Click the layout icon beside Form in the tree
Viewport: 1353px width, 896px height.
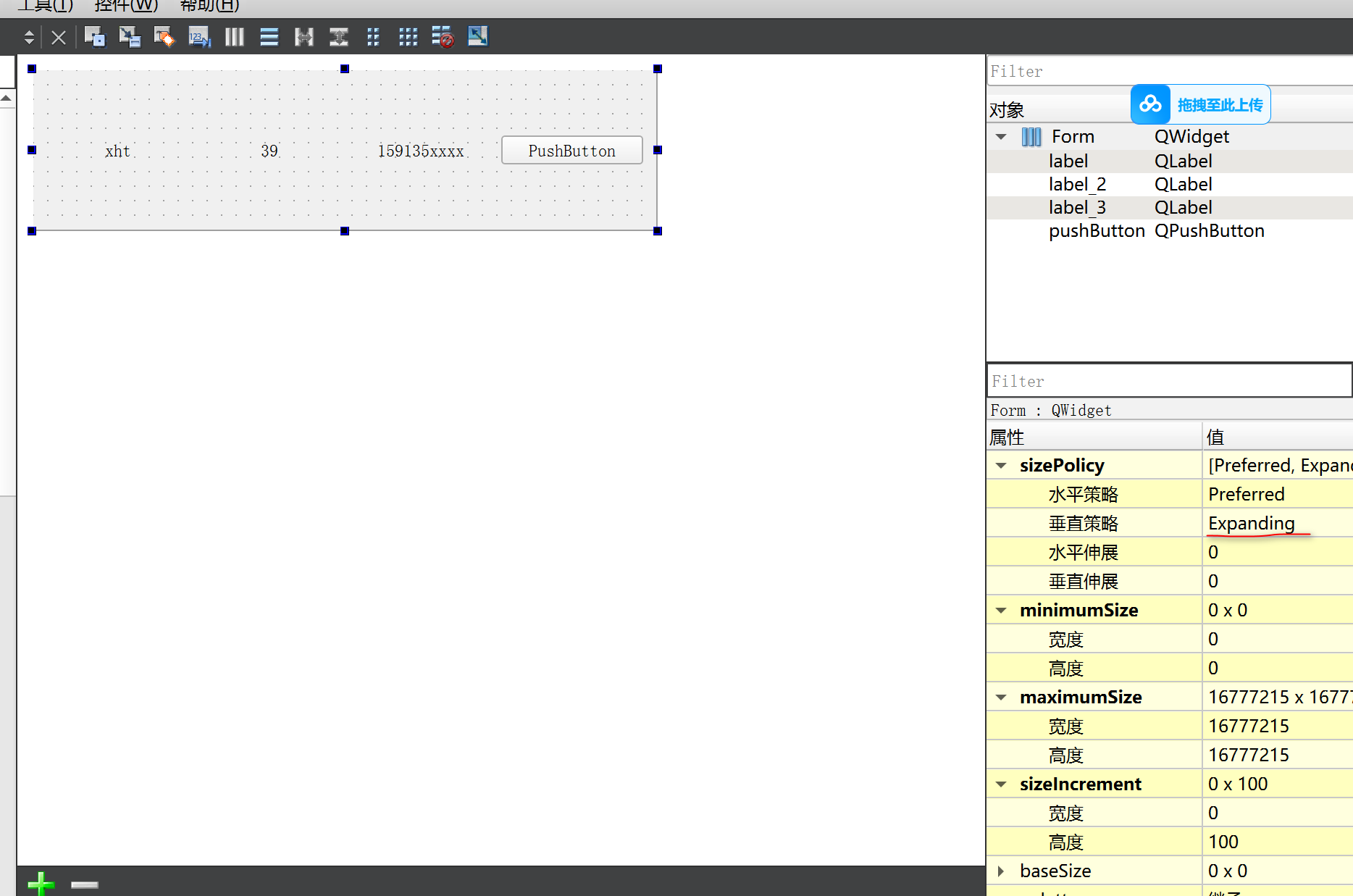point(1031,136)
